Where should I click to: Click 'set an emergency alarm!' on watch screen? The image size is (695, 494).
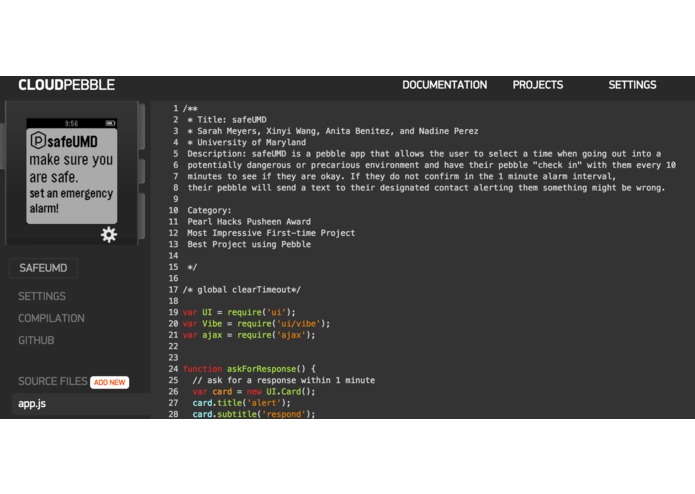click(x=71, y=201)
